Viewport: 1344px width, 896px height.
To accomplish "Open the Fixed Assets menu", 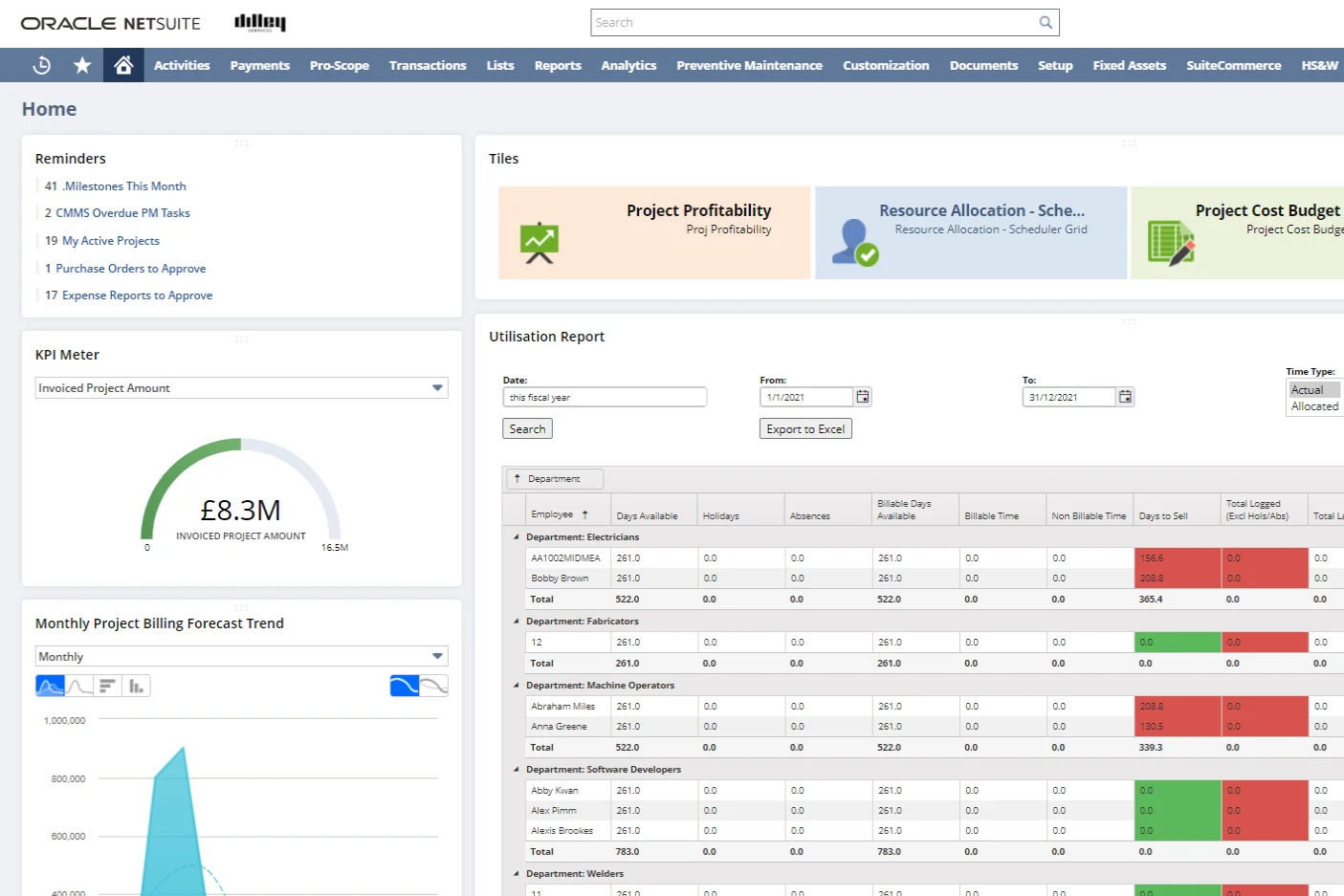I will pyautogui.click(x=1130, y=65).
